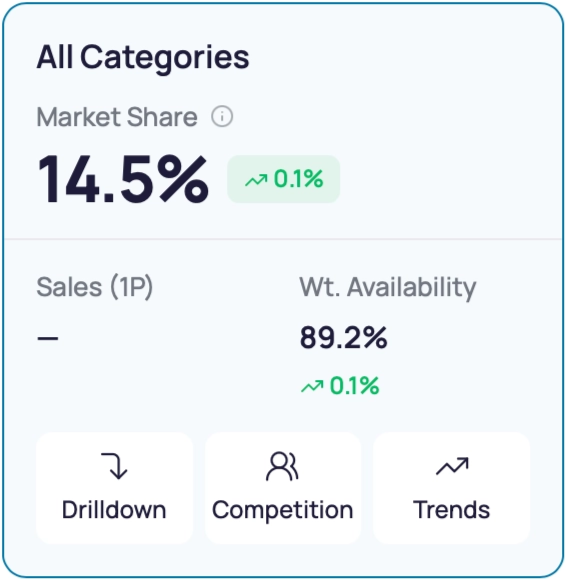
Task: Click the trend arrow in green badge
Action: (x=256, y=180)
